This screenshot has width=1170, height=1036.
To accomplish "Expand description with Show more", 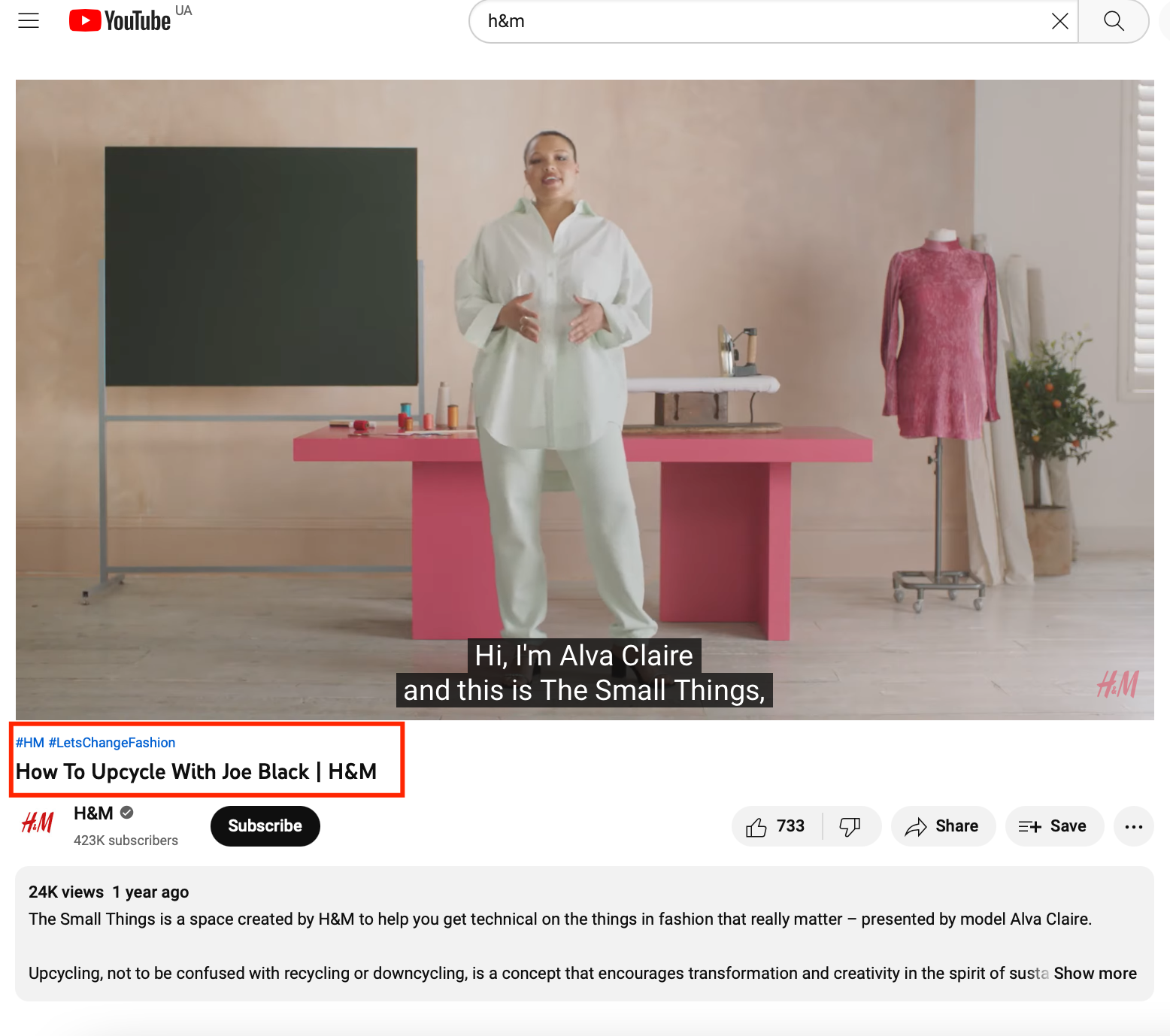I will click(1095, 974).
